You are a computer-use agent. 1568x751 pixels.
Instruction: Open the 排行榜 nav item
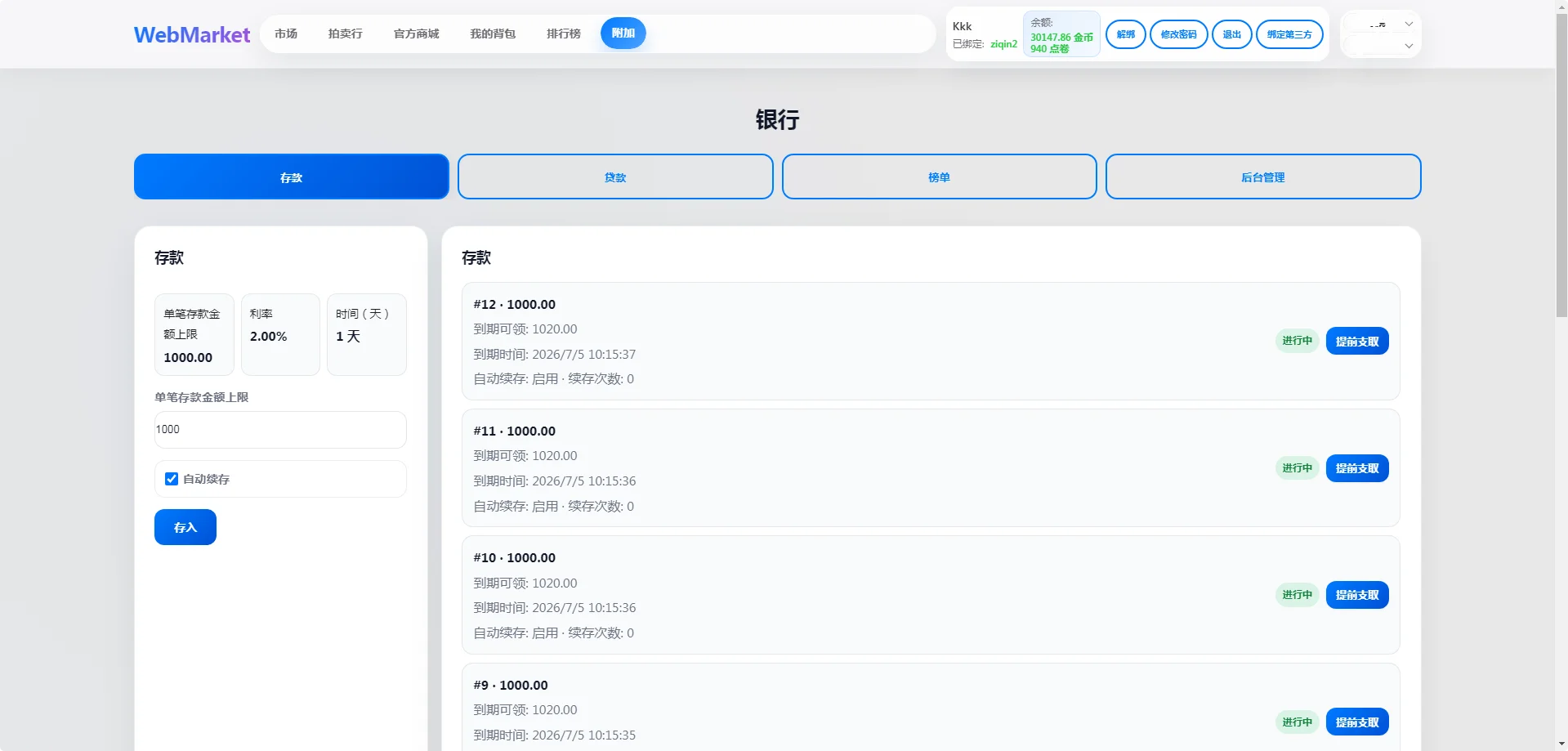point(564,34)
